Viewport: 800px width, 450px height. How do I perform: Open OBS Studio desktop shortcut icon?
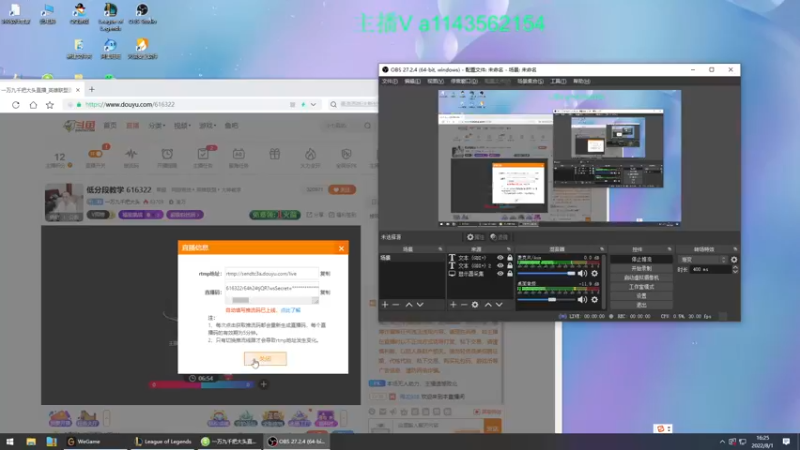(142, 14)
